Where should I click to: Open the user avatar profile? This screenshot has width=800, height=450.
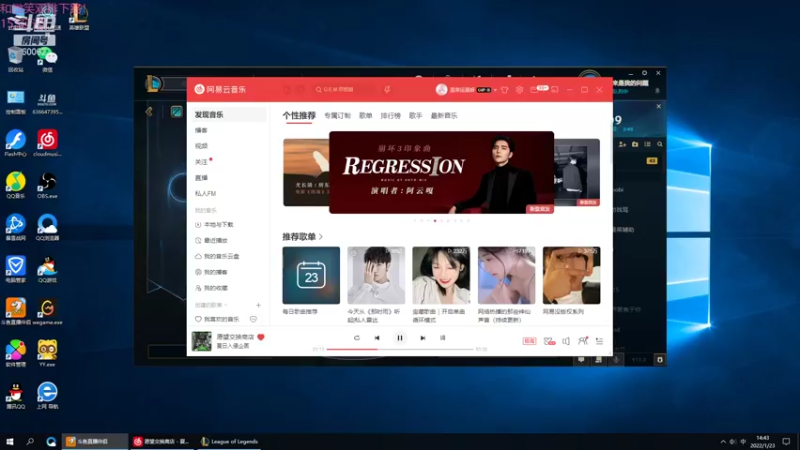coord(441,89)
